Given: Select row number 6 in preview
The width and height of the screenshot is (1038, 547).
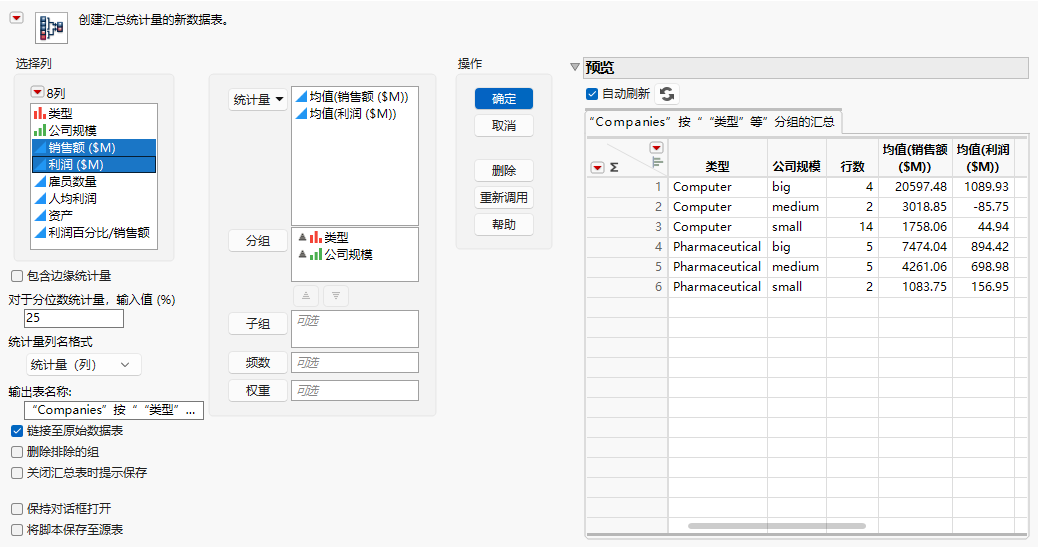Looking at the screenshot, I should point(627,287).
